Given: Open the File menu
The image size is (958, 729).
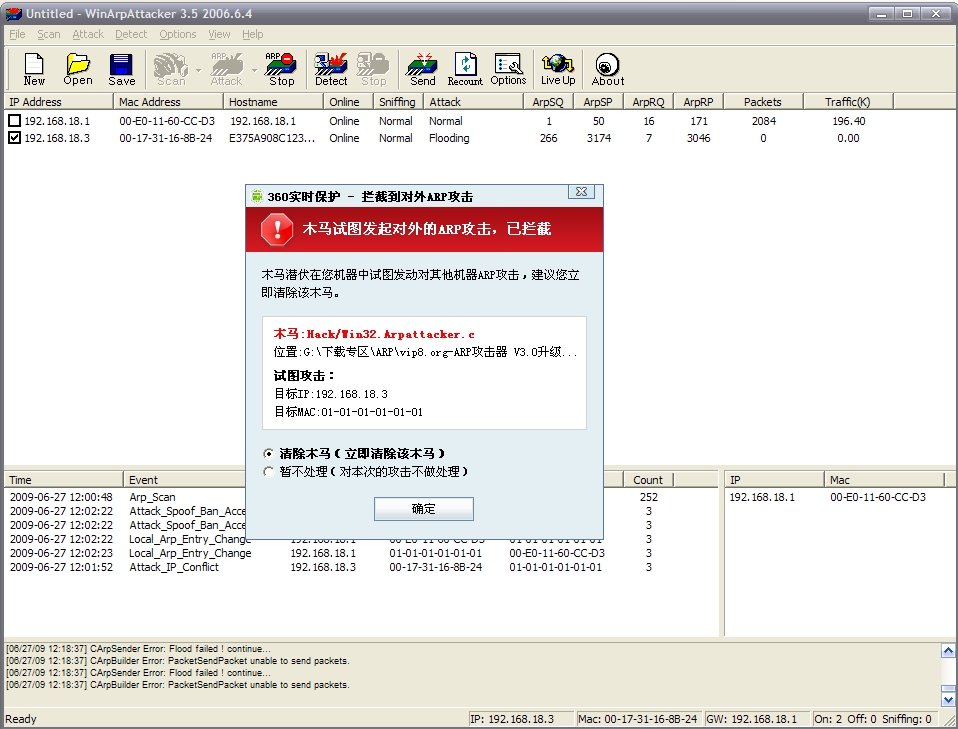Looking at the screenshot, I should tap(17, 34).
